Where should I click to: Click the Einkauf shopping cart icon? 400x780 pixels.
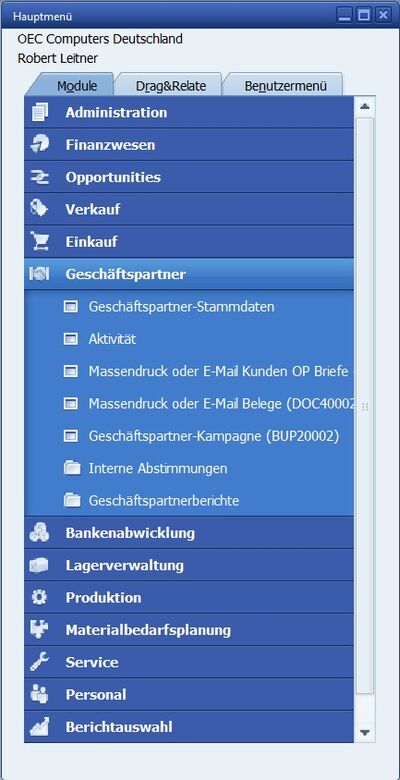39,241
